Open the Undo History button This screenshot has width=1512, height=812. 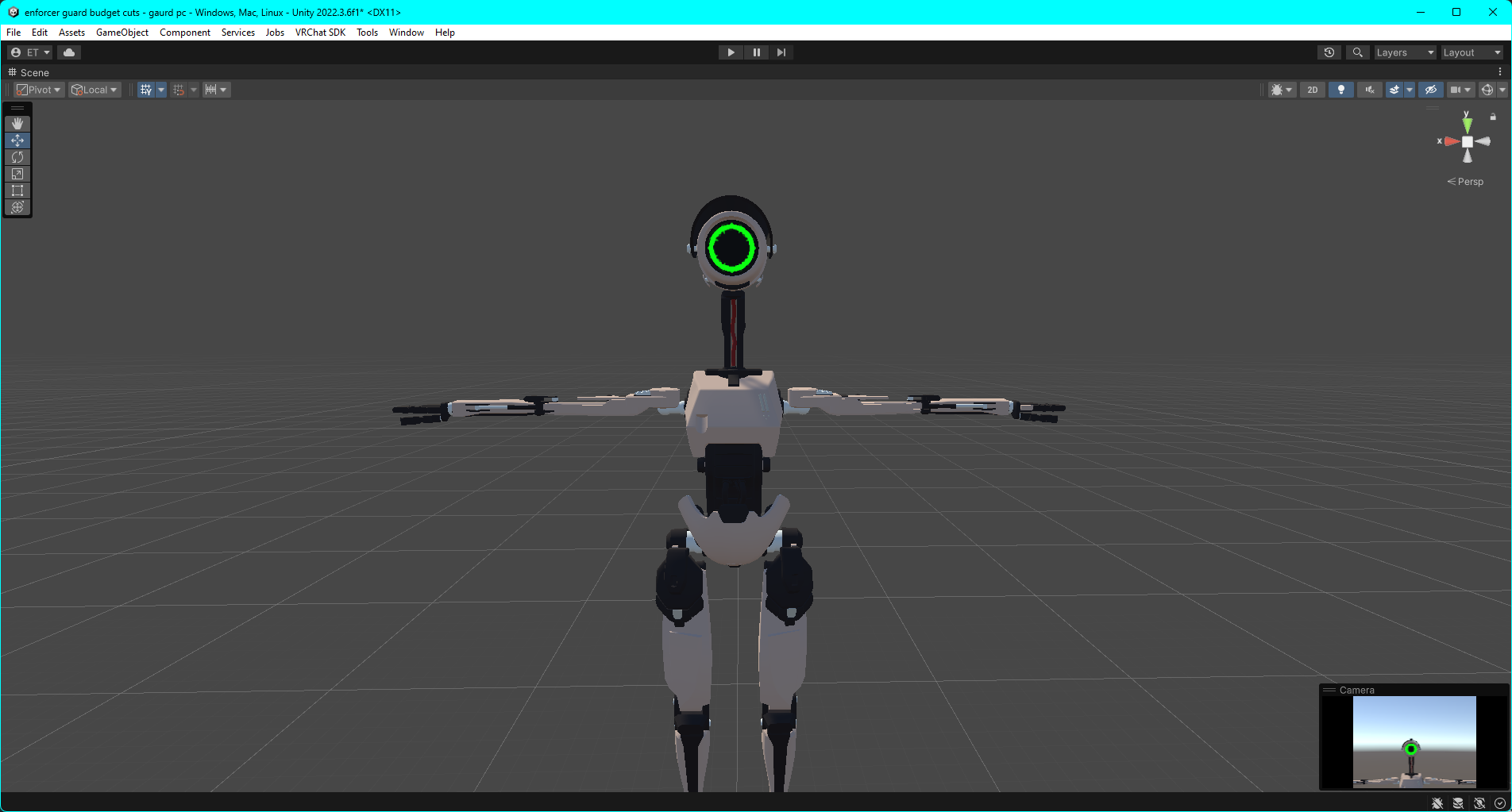click(x=1329, y=52)
